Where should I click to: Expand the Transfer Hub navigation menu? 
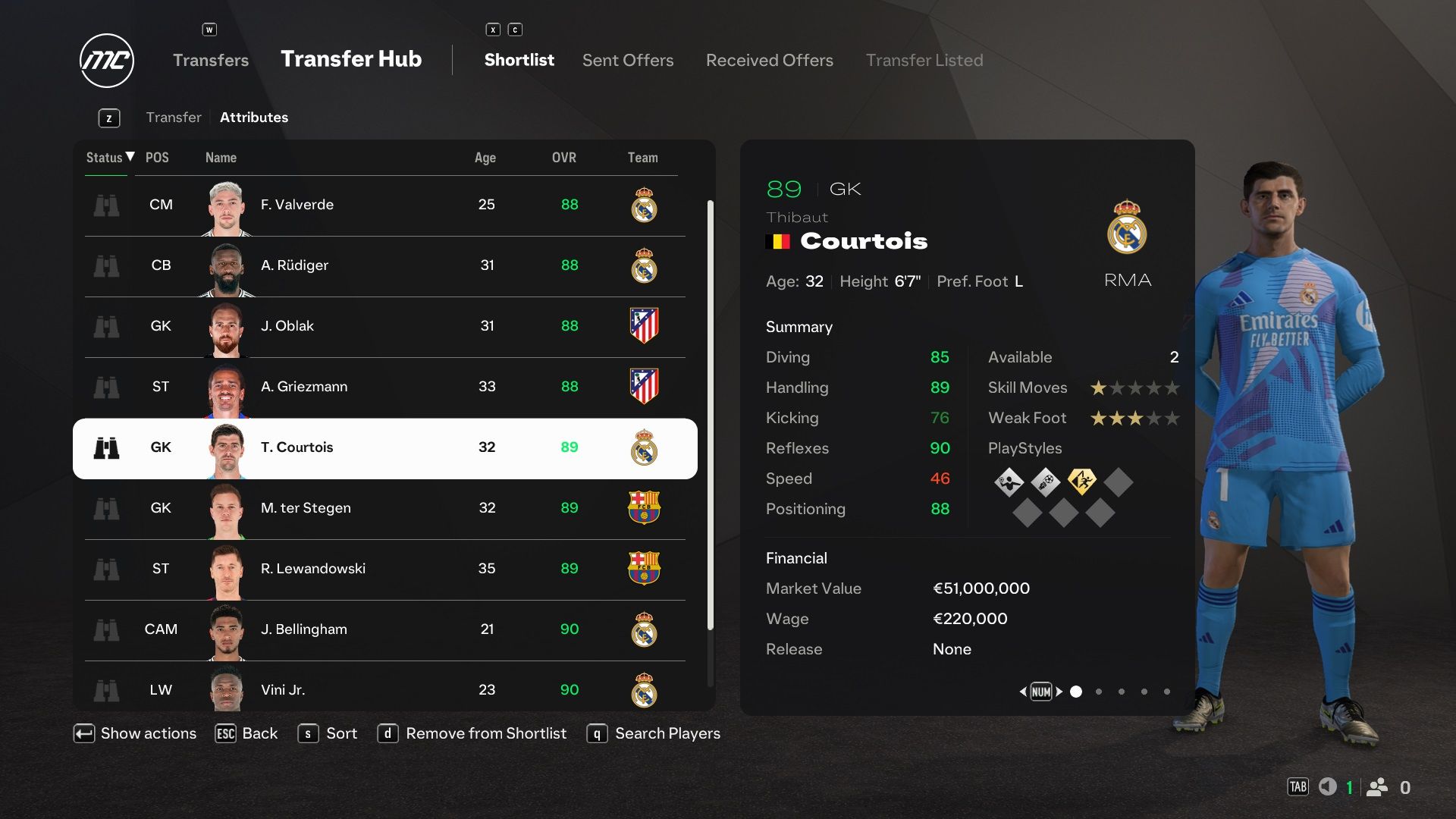(x=350, y=59)
